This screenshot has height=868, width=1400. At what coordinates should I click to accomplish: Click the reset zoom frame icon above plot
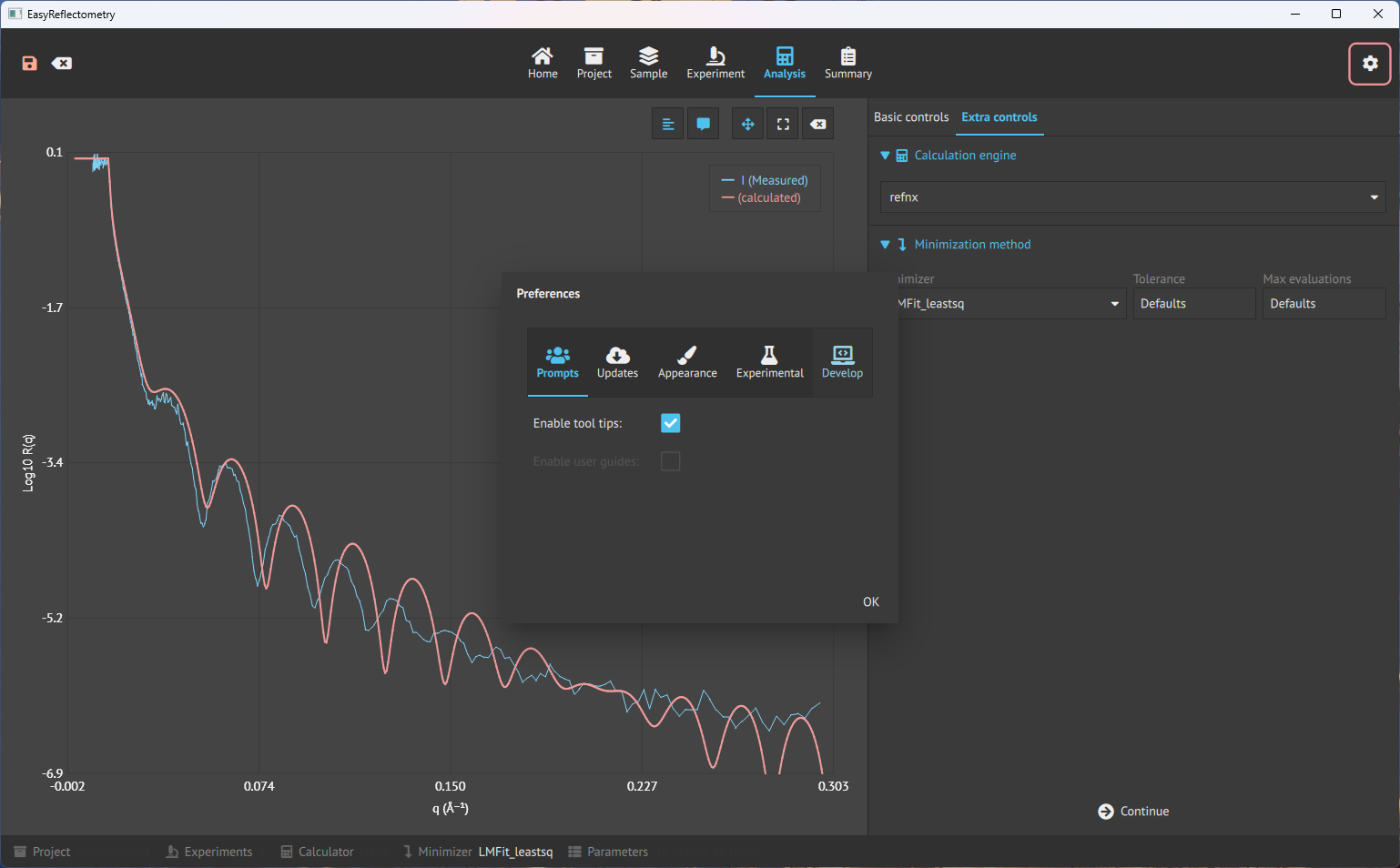tap(782, 123)
